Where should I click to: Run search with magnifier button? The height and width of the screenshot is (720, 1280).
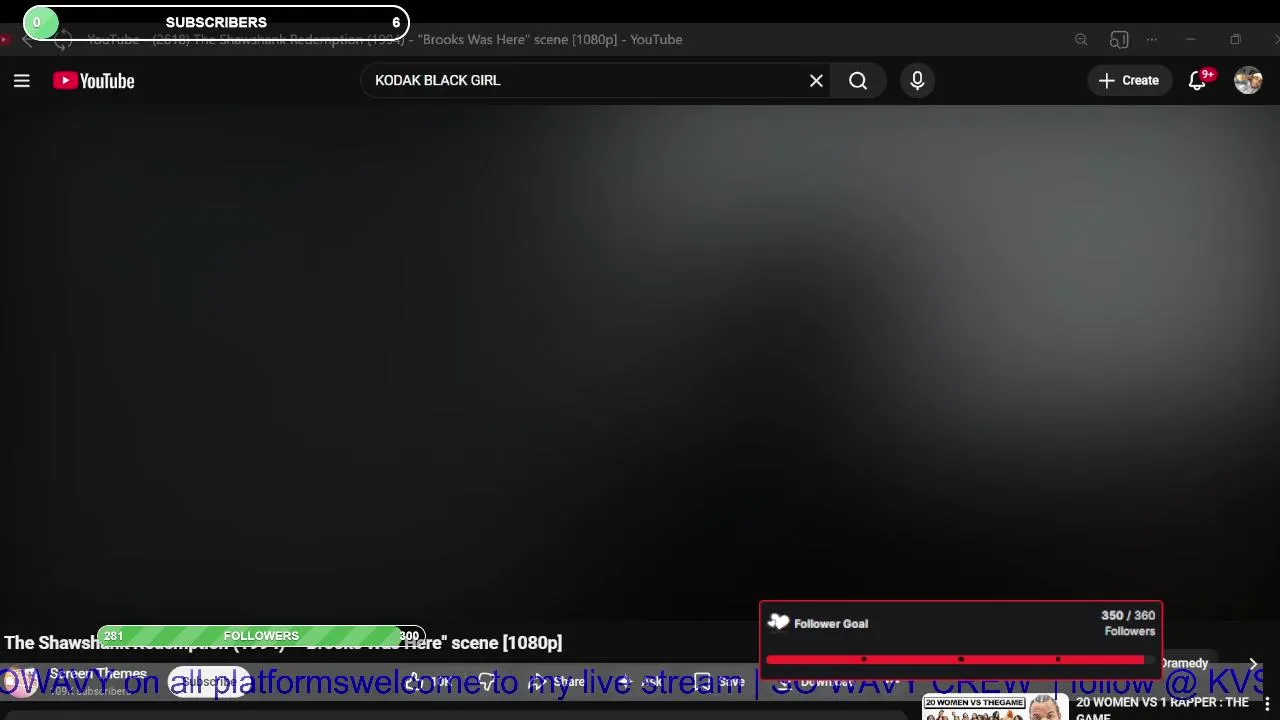(x=858, y=81)
